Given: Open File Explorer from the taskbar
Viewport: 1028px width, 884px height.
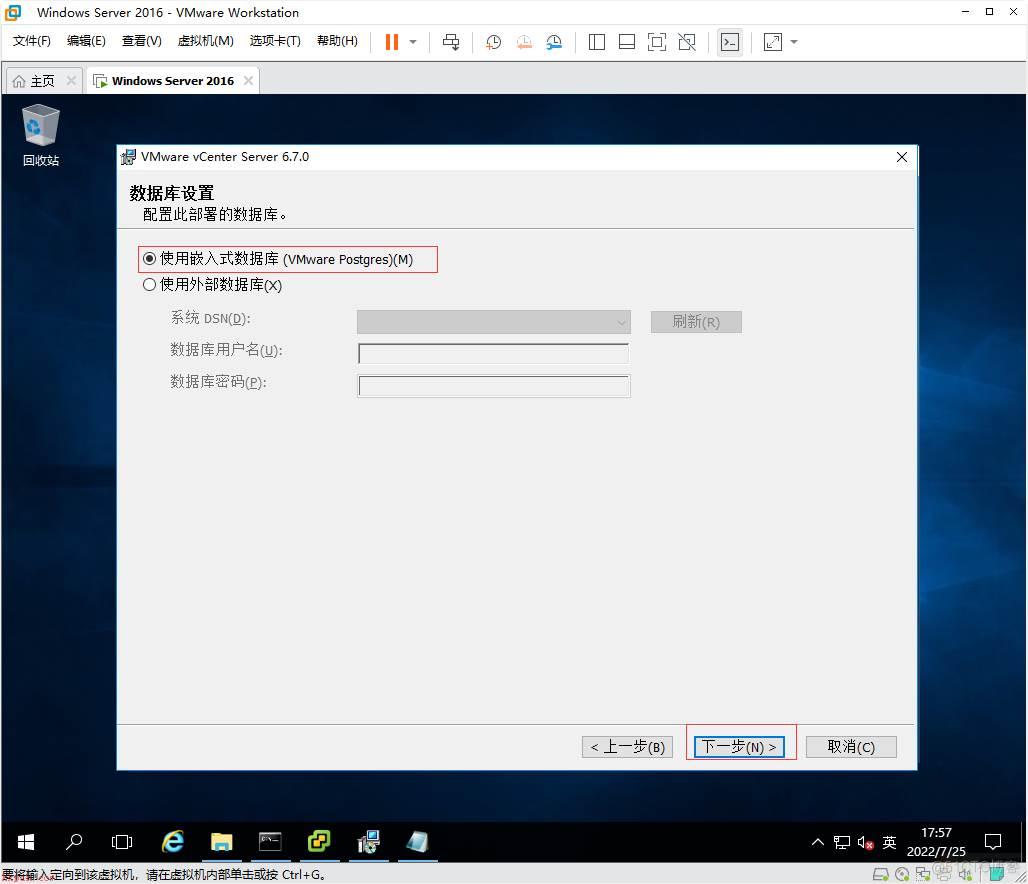Looking at the screenshot, I should coord(222,842).
